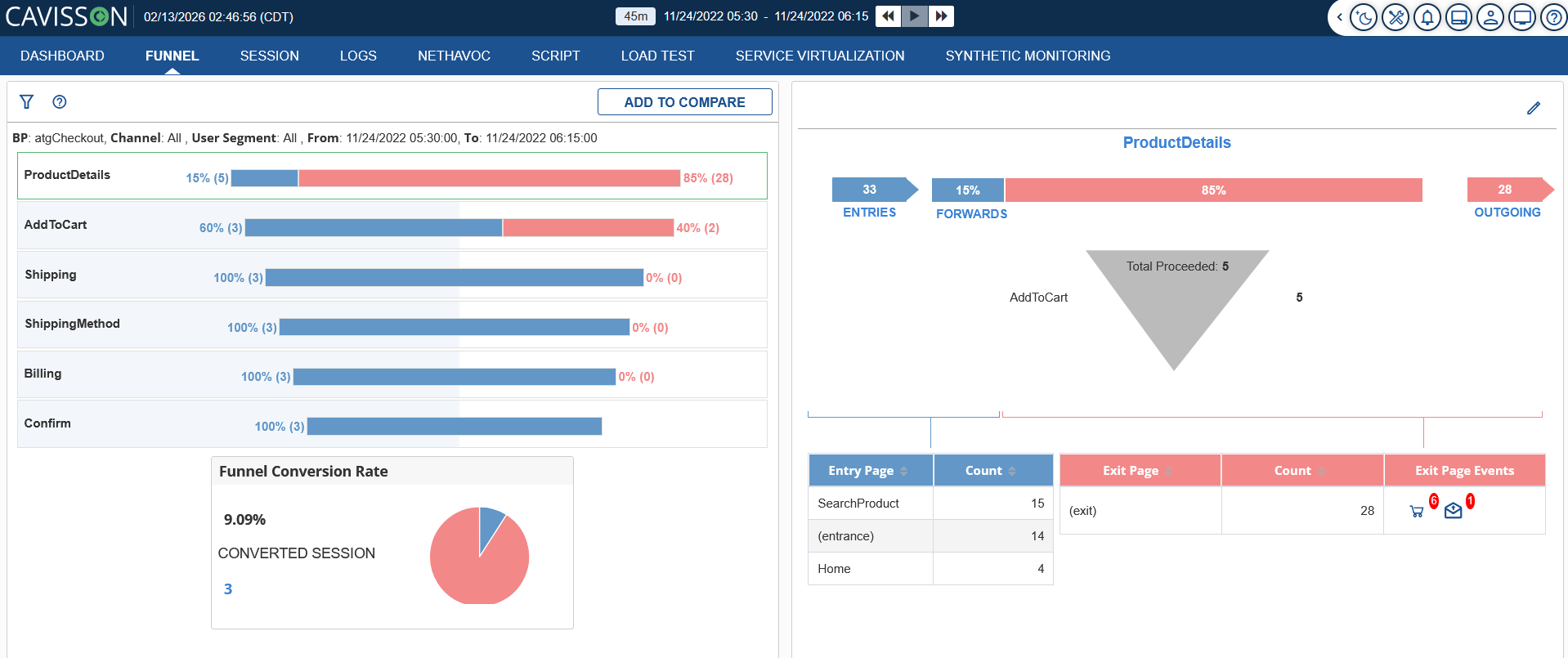
Task: Toggle dark mode moon icon
Action: click(x=1364, y=17)
